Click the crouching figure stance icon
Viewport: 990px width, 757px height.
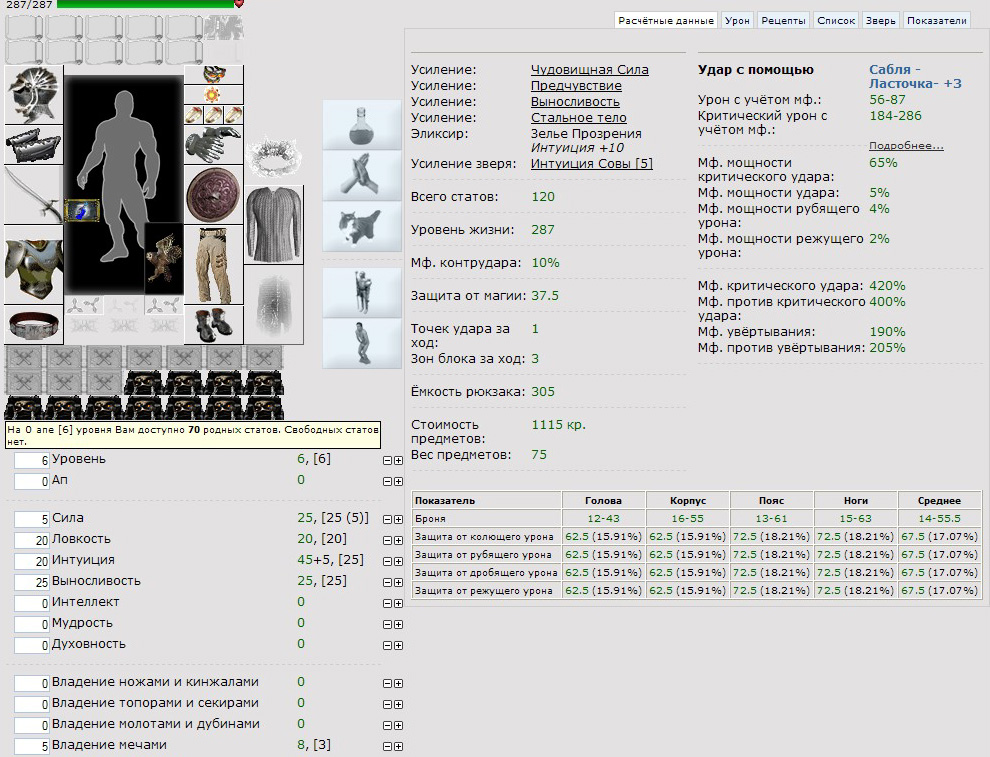click(x=362, y=343)
